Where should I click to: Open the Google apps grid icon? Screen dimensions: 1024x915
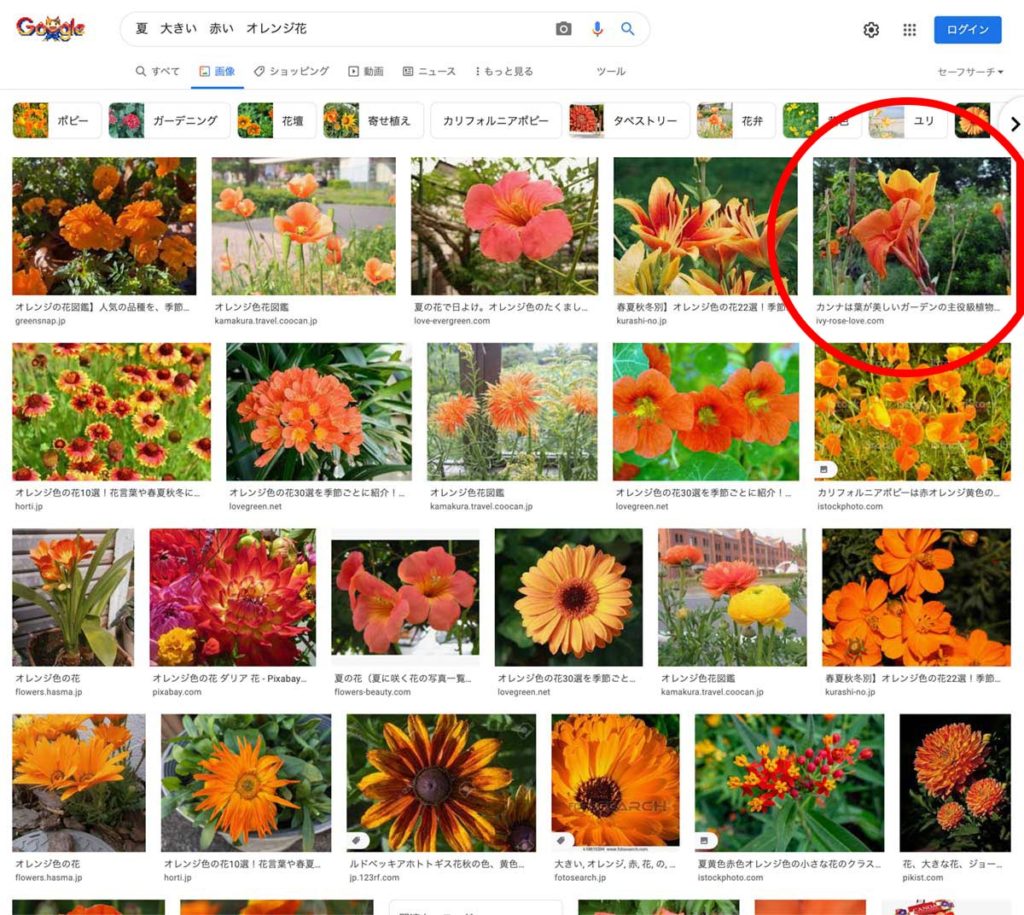pos(909,30)
